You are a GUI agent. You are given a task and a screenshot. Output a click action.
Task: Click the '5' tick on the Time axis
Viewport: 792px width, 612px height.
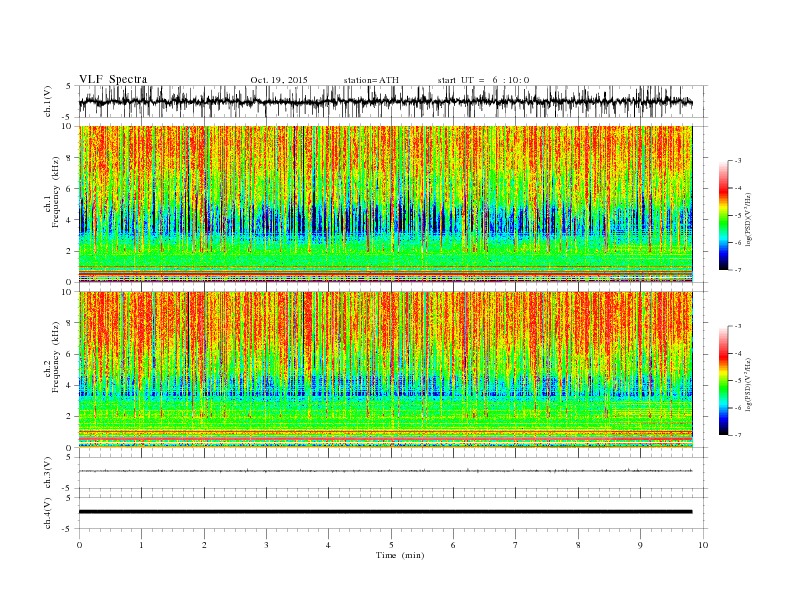[x=391, y=545]
